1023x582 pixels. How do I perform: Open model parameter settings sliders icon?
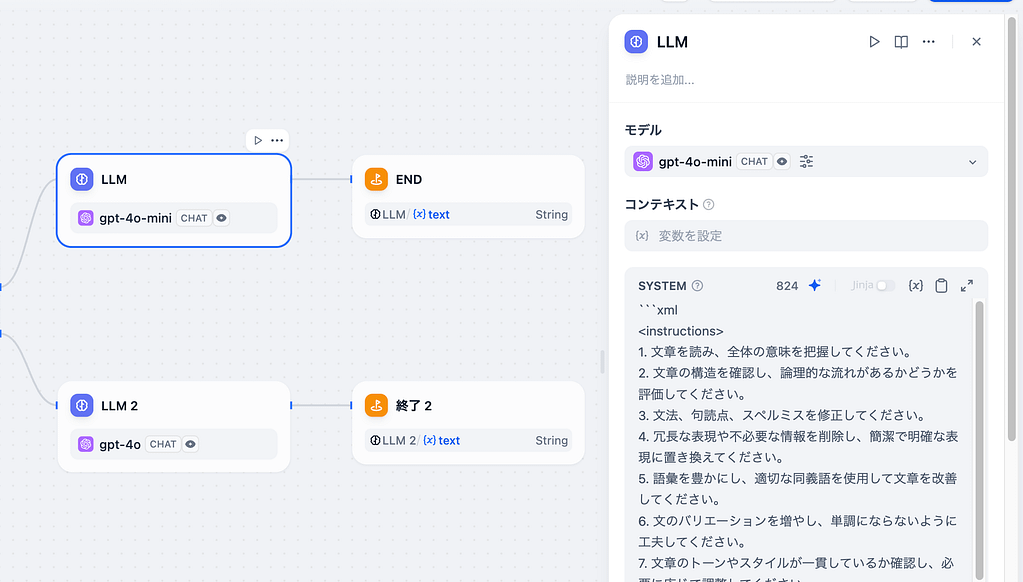point(807,161)
